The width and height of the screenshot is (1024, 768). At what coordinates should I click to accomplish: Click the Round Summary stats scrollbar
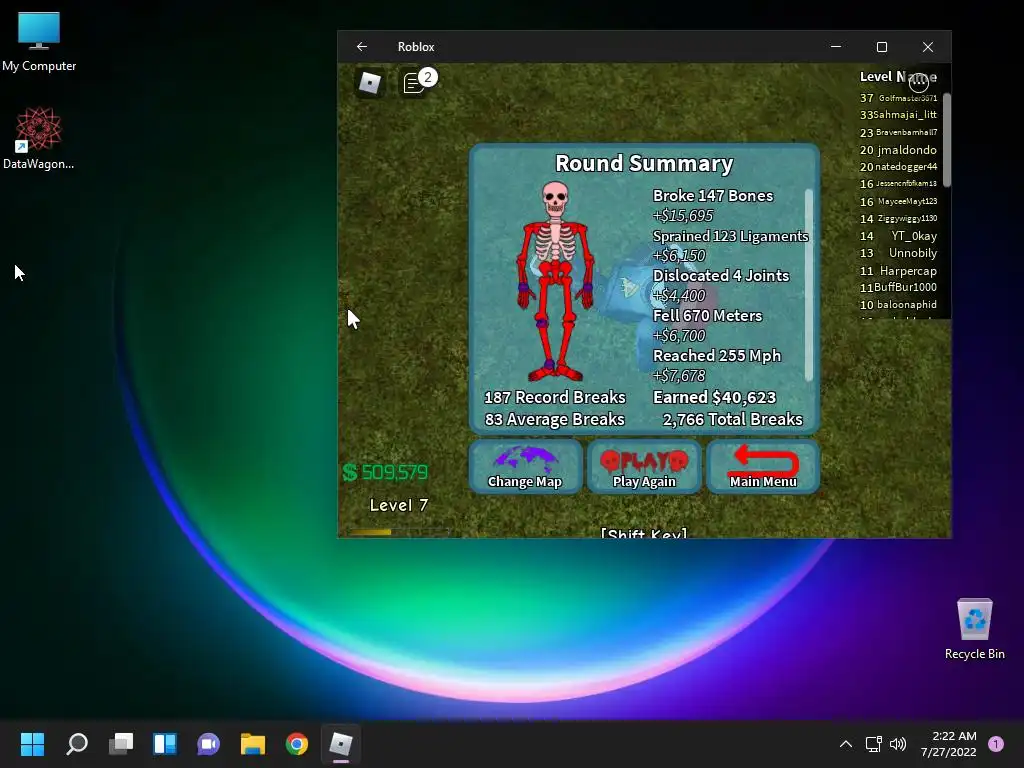pyautogui.click(x=809, y=285)
